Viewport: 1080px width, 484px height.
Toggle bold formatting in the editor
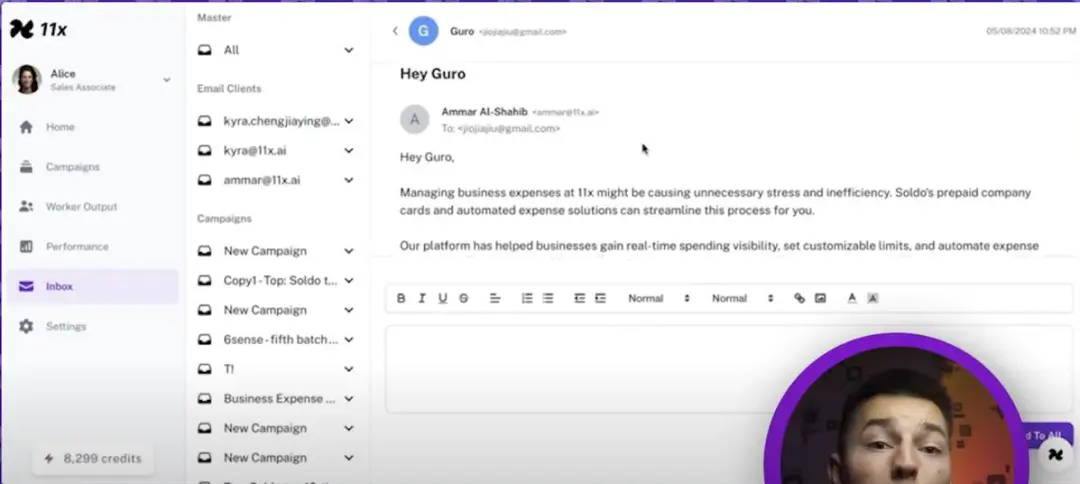tap(401, 299)
